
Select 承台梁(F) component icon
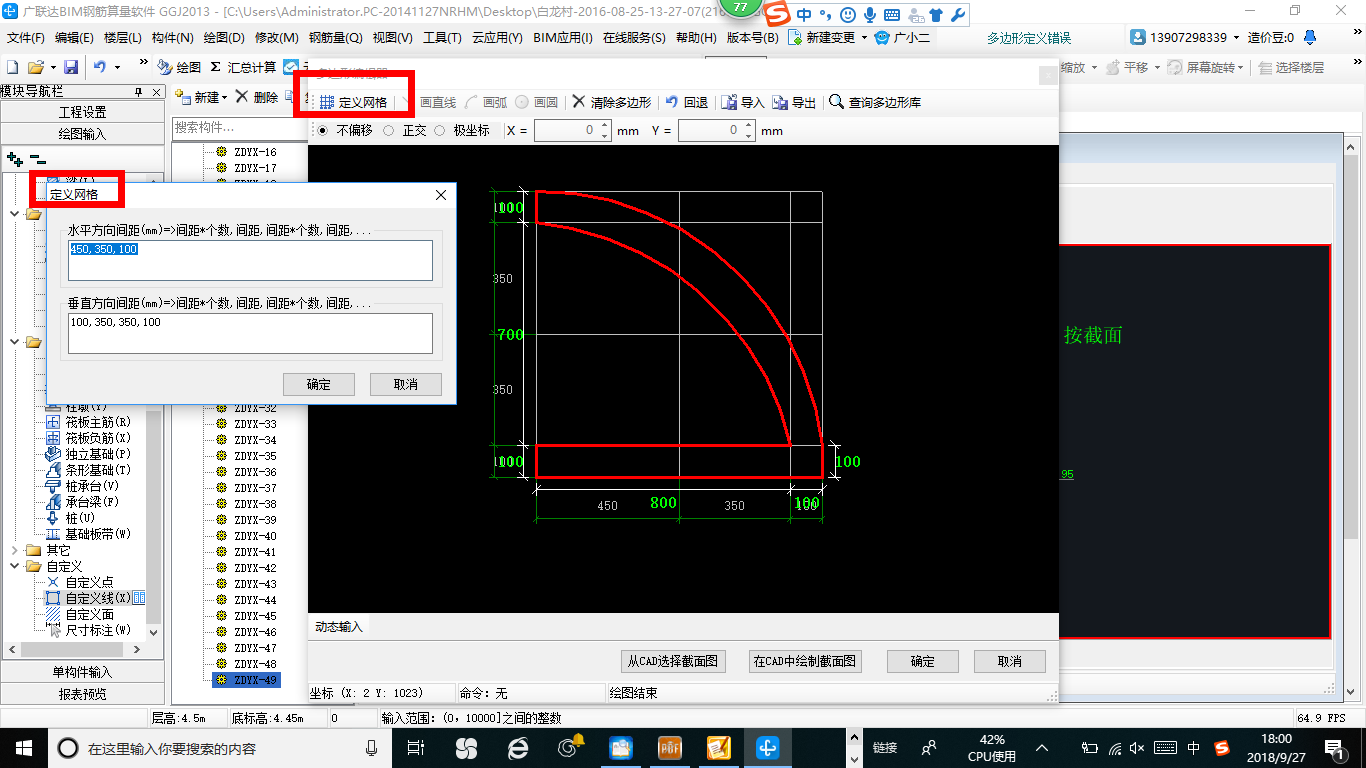(x=55, y=502)
